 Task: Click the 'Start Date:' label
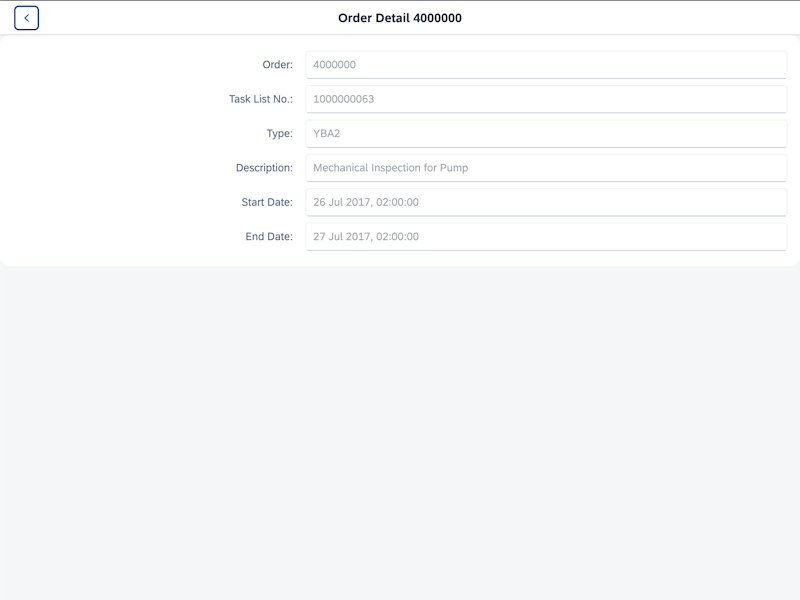tap(267, 202)
